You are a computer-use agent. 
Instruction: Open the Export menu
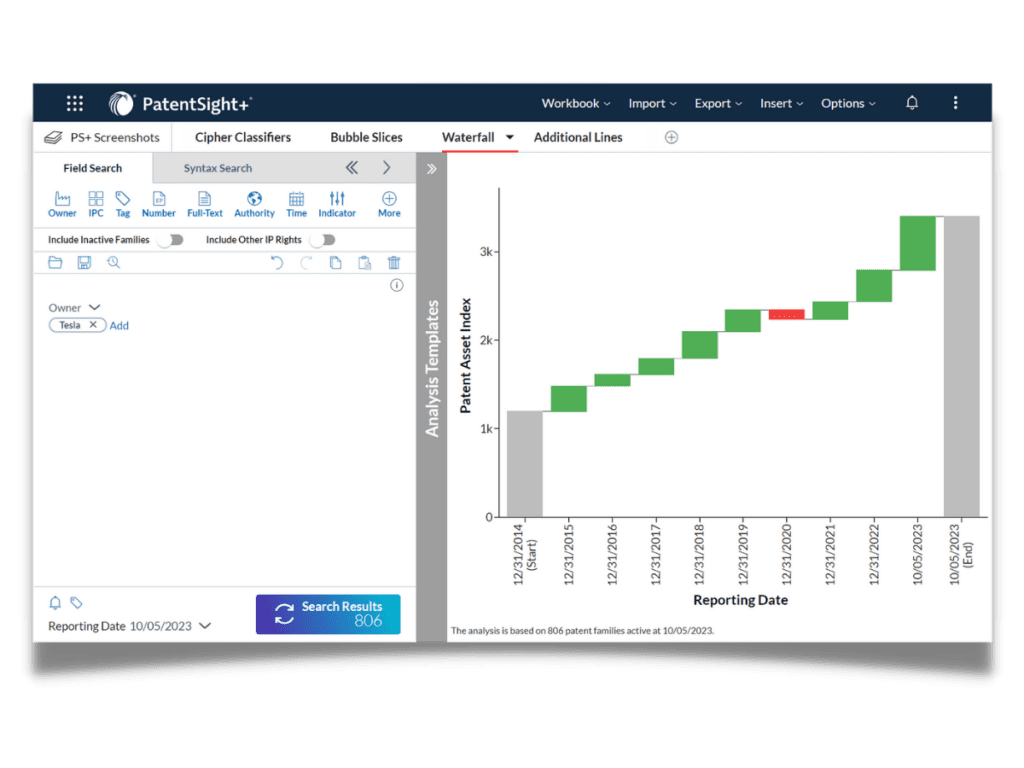(718, 103)
